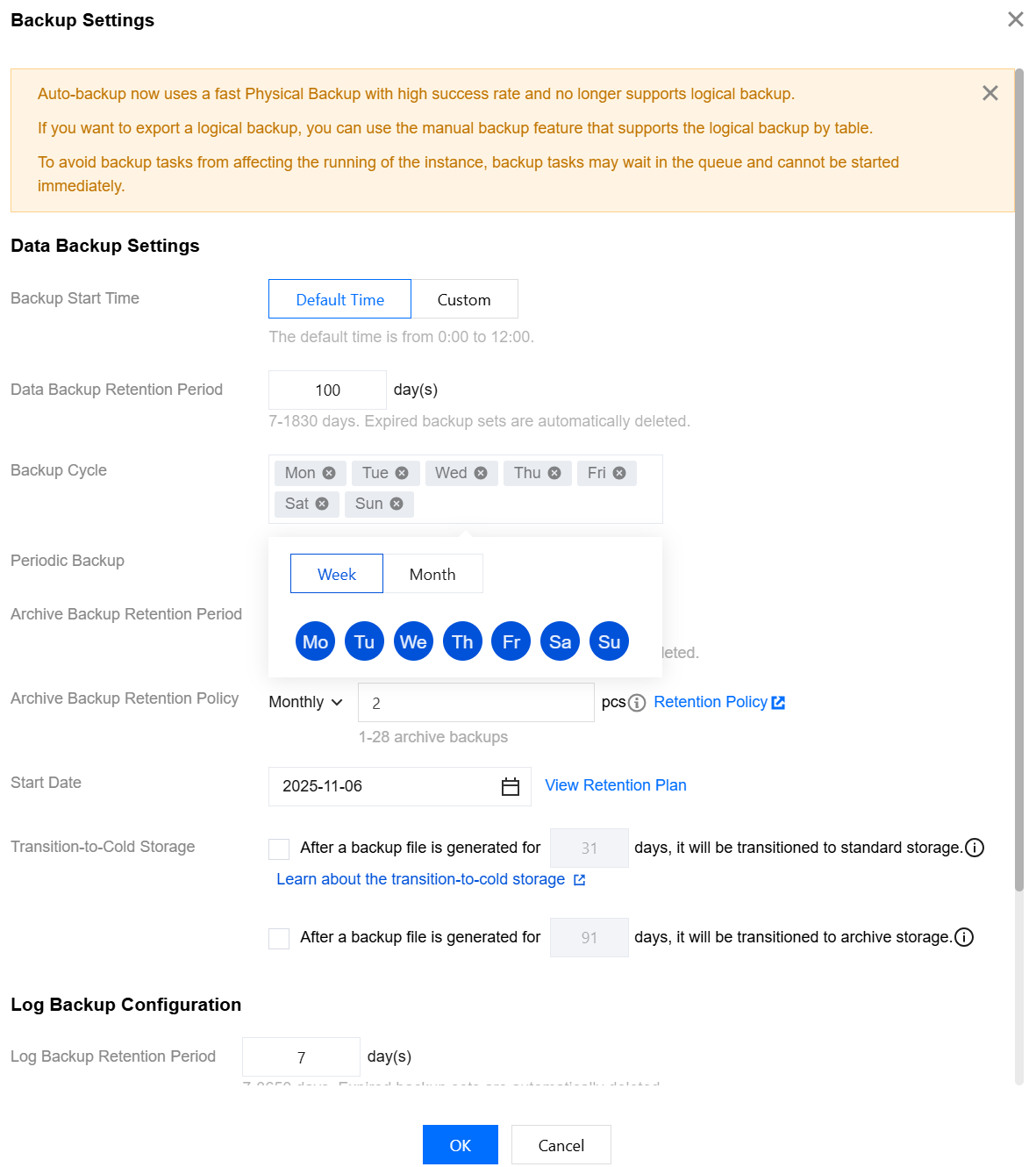Open the View Retention Plan link
This screenshot has width=1036, height=1167.
(616, 785)
